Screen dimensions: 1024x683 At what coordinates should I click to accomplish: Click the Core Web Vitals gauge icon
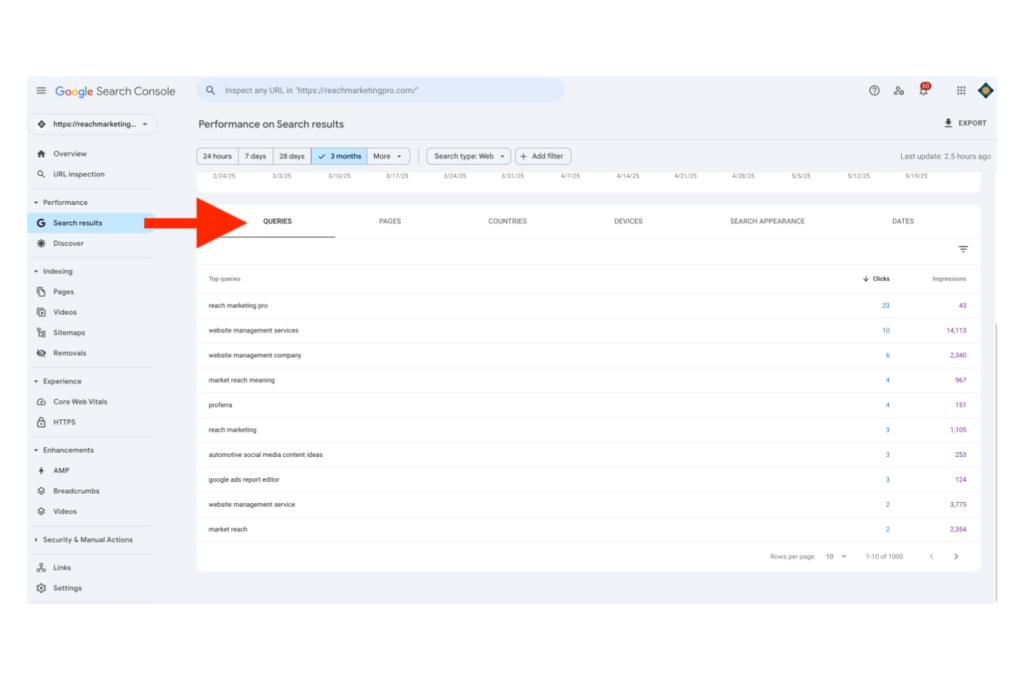[x=41, y=402]
